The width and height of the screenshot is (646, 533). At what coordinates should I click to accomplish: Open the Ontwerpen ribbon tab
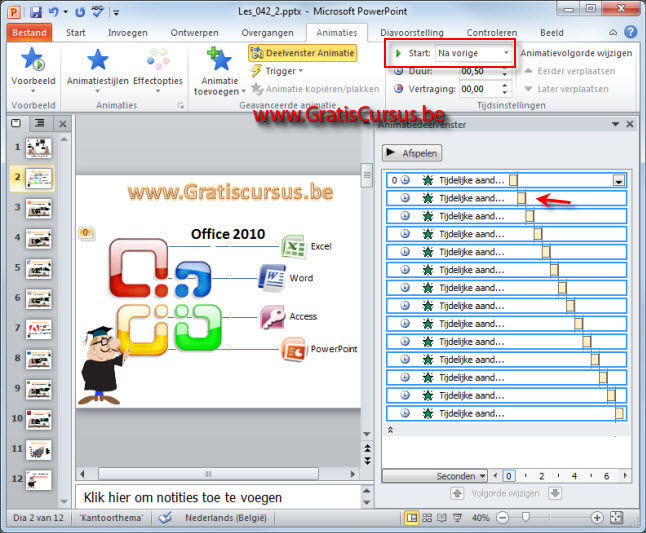point(194,33)
